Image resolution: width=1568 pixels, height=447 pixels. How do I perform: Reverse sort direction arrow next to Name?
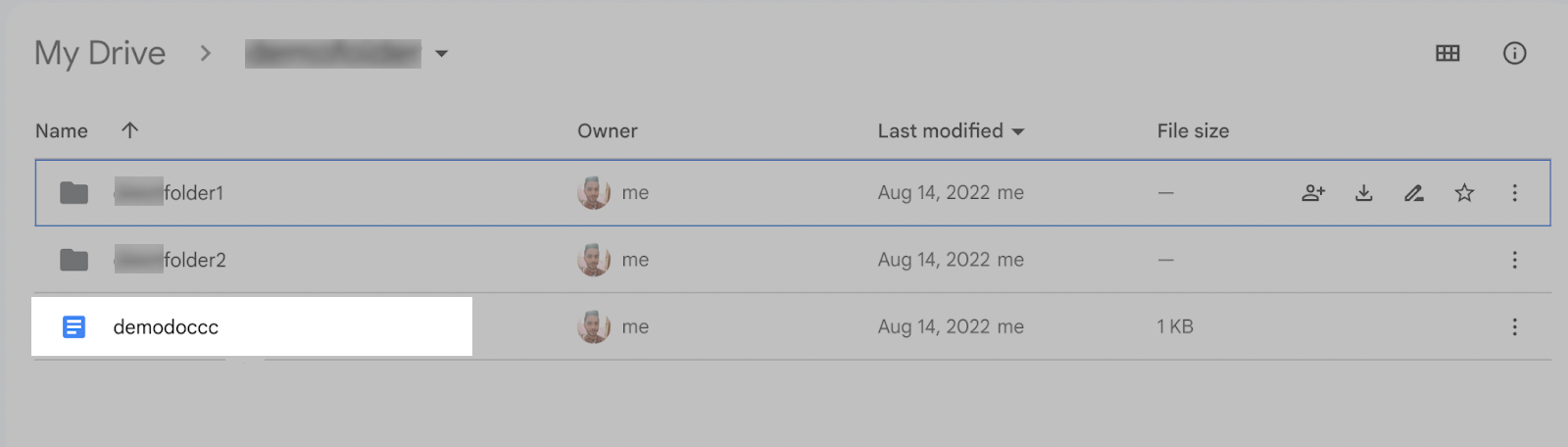pyautogui.click(x=129, y=130)
